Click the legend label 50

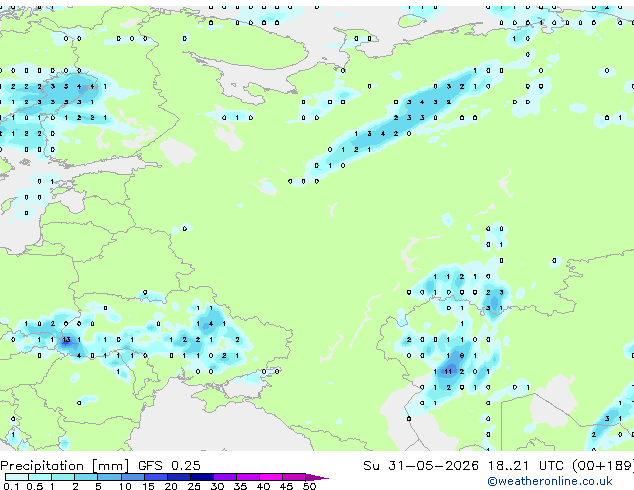coord(309,486)
